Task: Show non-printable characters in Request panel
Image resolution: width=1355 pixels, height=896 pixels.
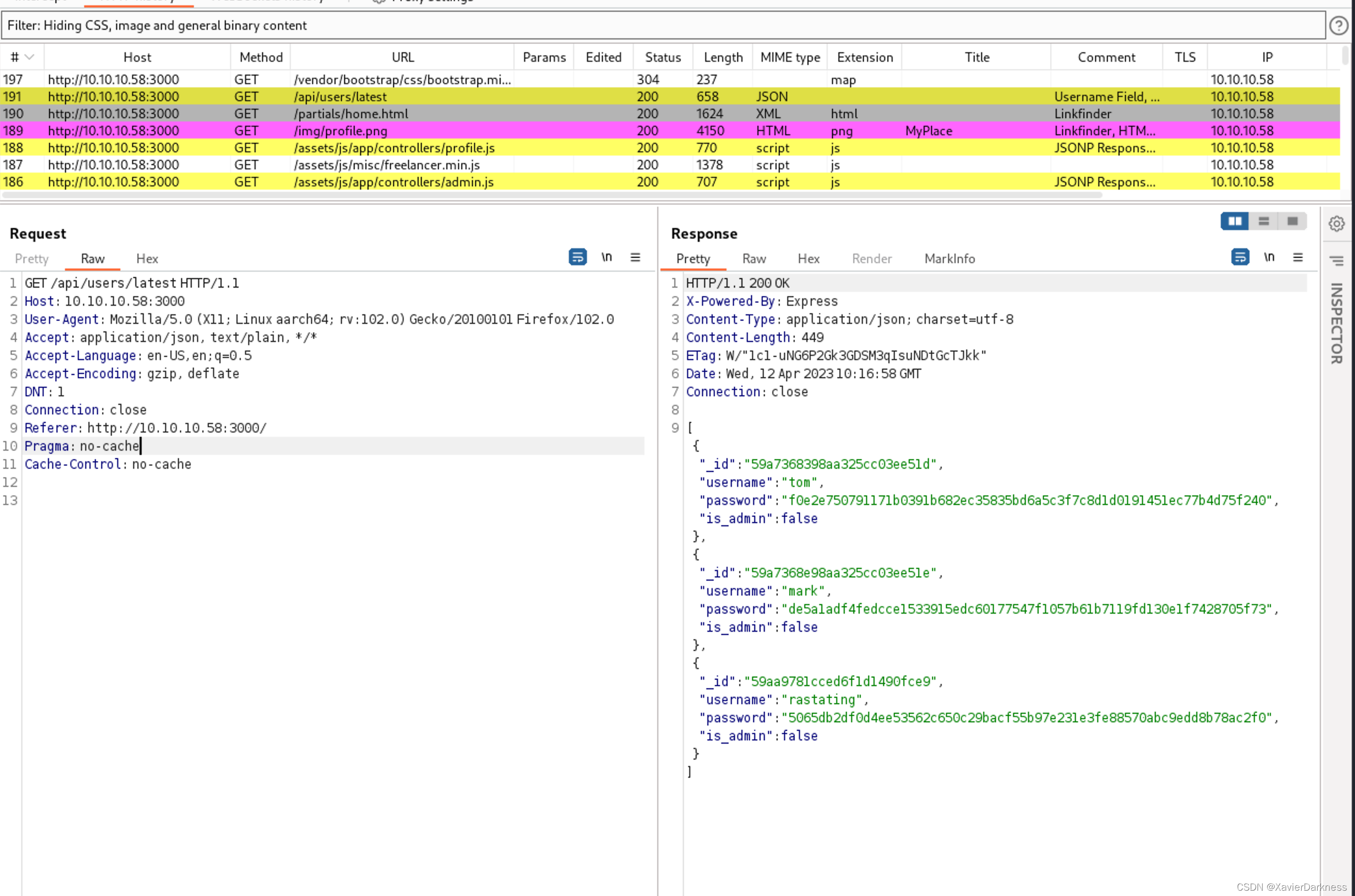Action: 607,257
